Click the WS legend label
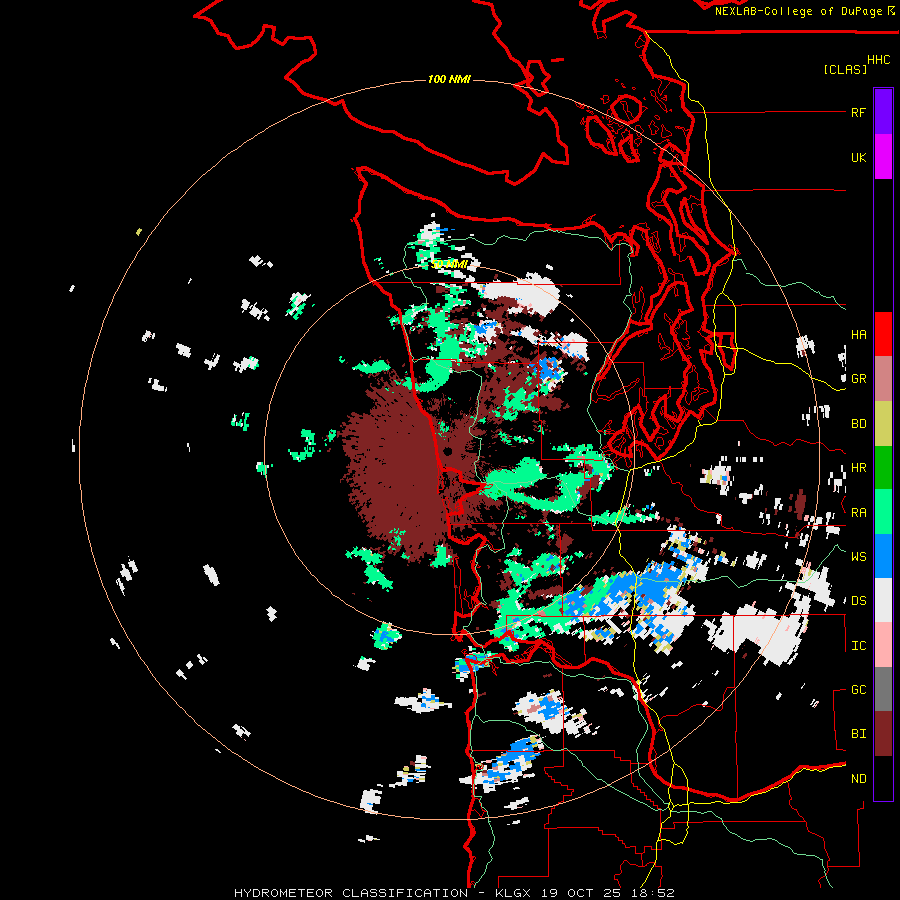This screenshot has width=900, height=900. tap(858, 557)
